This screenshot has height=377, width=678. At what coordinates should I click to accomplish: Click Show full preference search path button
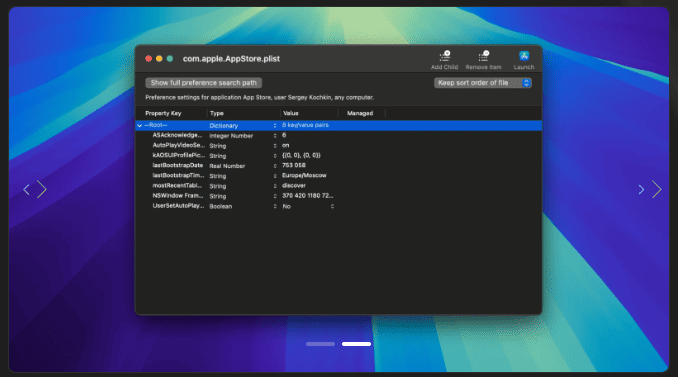[204, 83]
